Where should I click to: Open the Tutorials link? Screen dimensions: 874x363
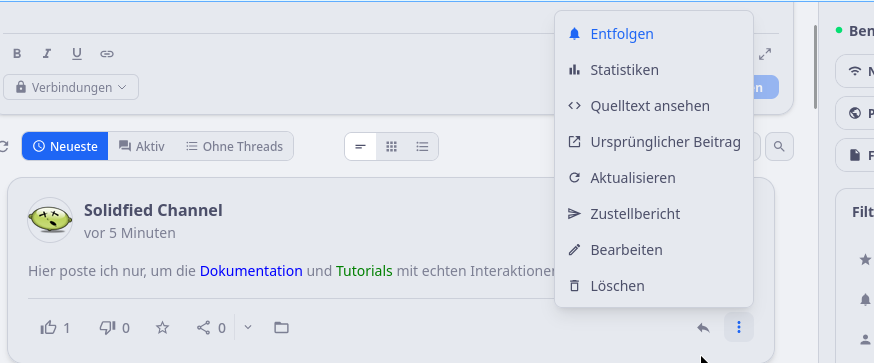pyautogui.click(x=364, y=271)
